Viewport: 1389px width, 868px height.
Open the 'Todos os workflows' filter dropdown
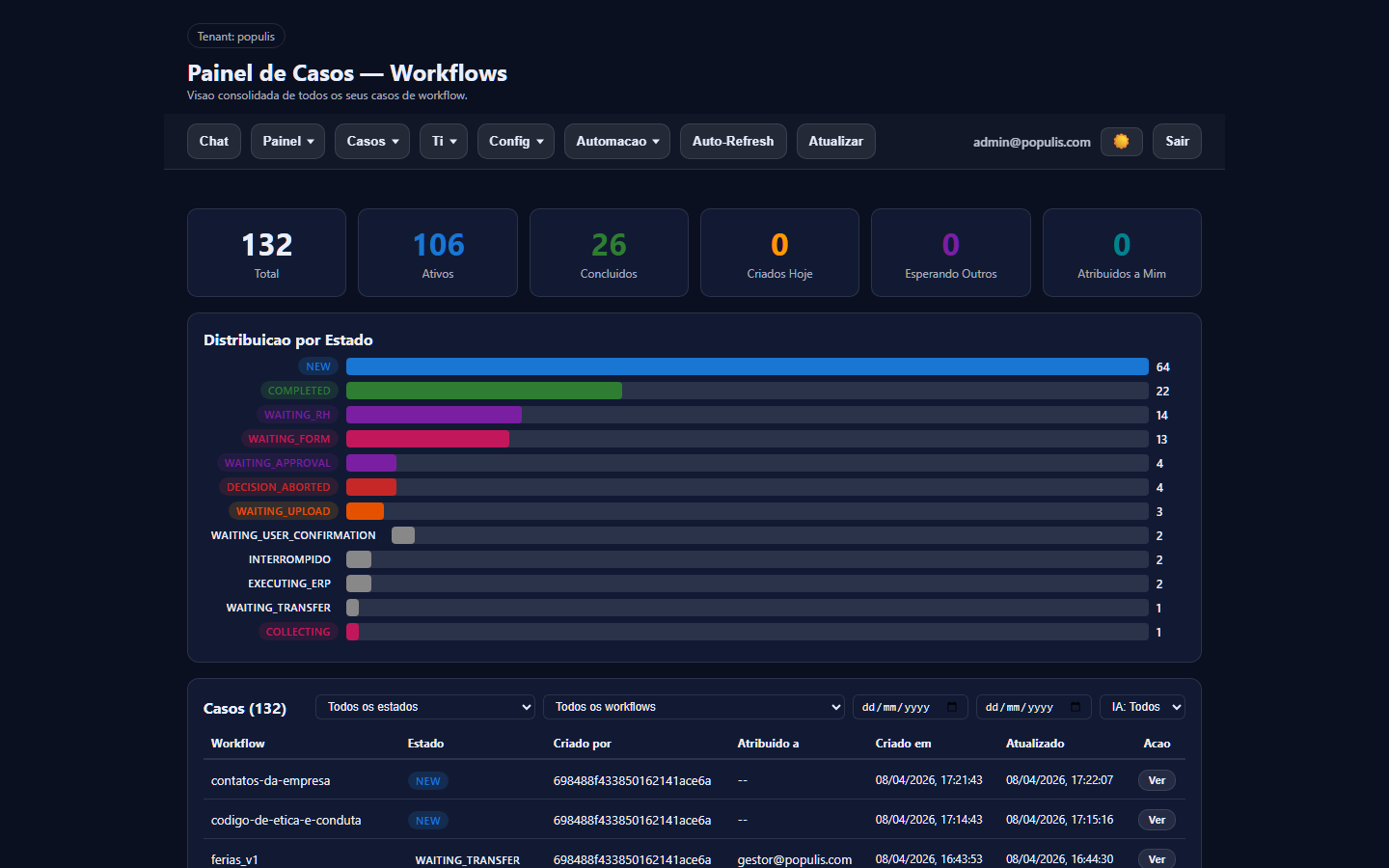coord(694,707)
